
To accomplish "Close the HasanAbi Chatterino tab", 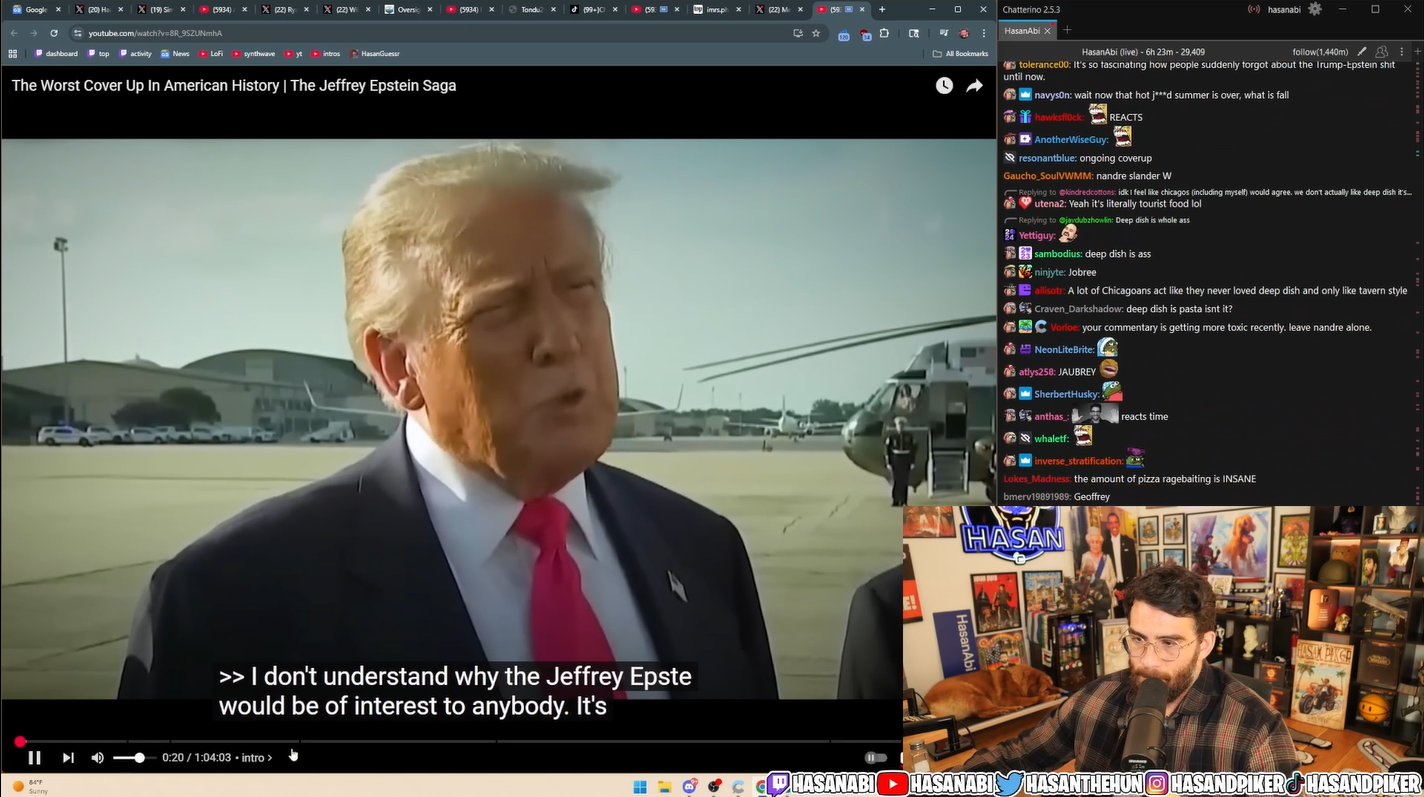I will pyautogui.click(x=1047, y=31).
